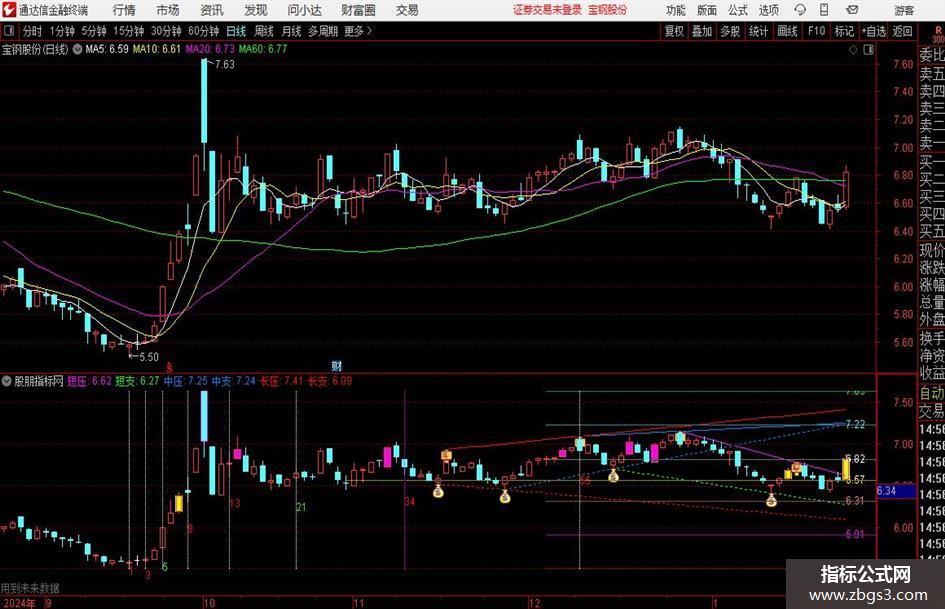Click the diamond icon above the chart
This screenshot has width=945, height=609.
point(853,50)
